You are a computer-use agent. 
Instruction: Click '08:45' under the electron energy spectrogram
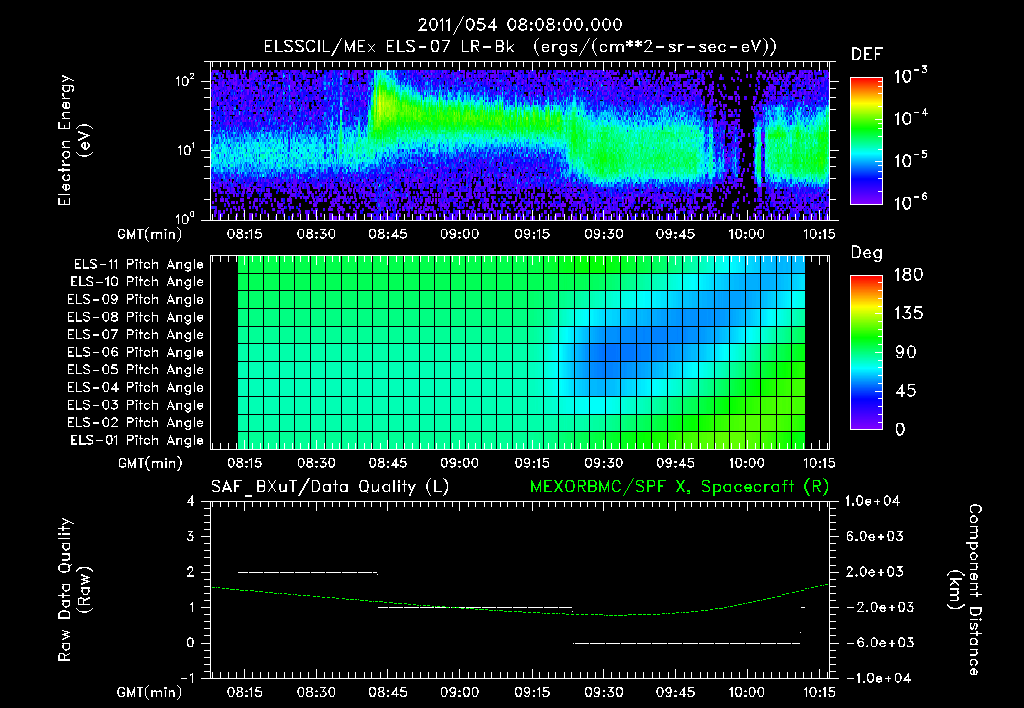click(x=388, y=234)
